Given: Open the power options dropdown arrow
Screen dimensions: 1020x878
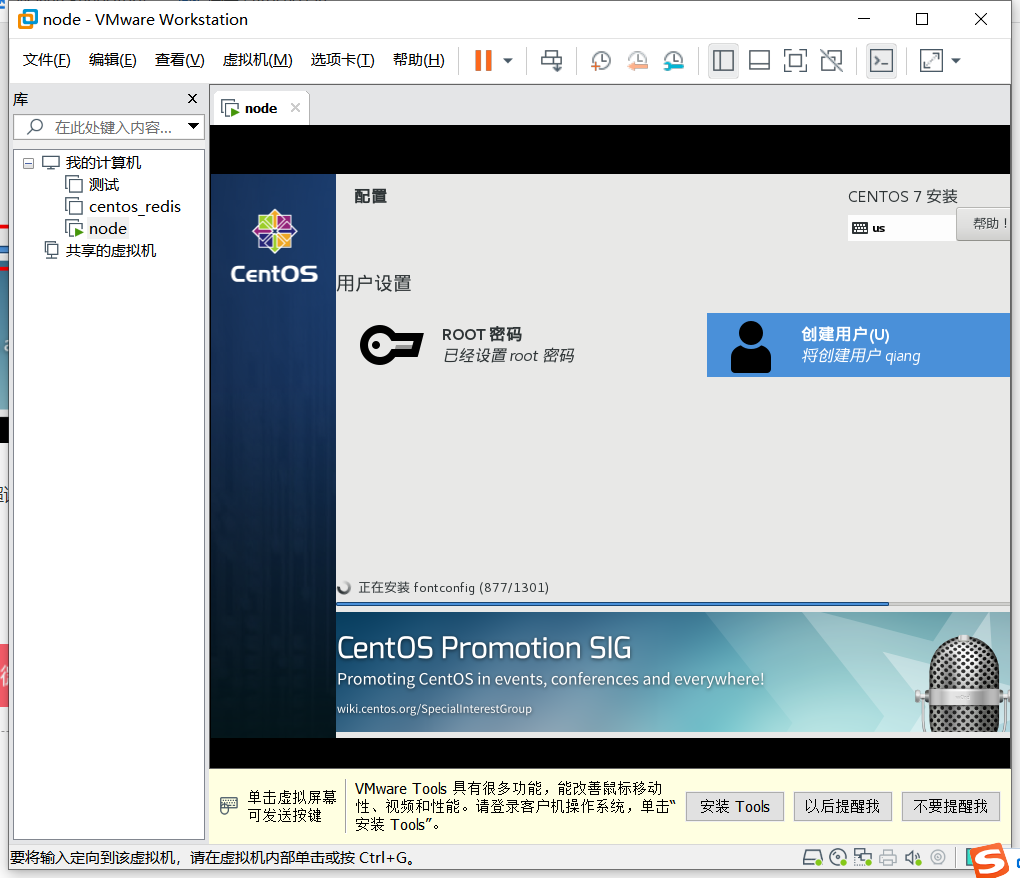Looking at the screenshot, I should click(508, 61).
